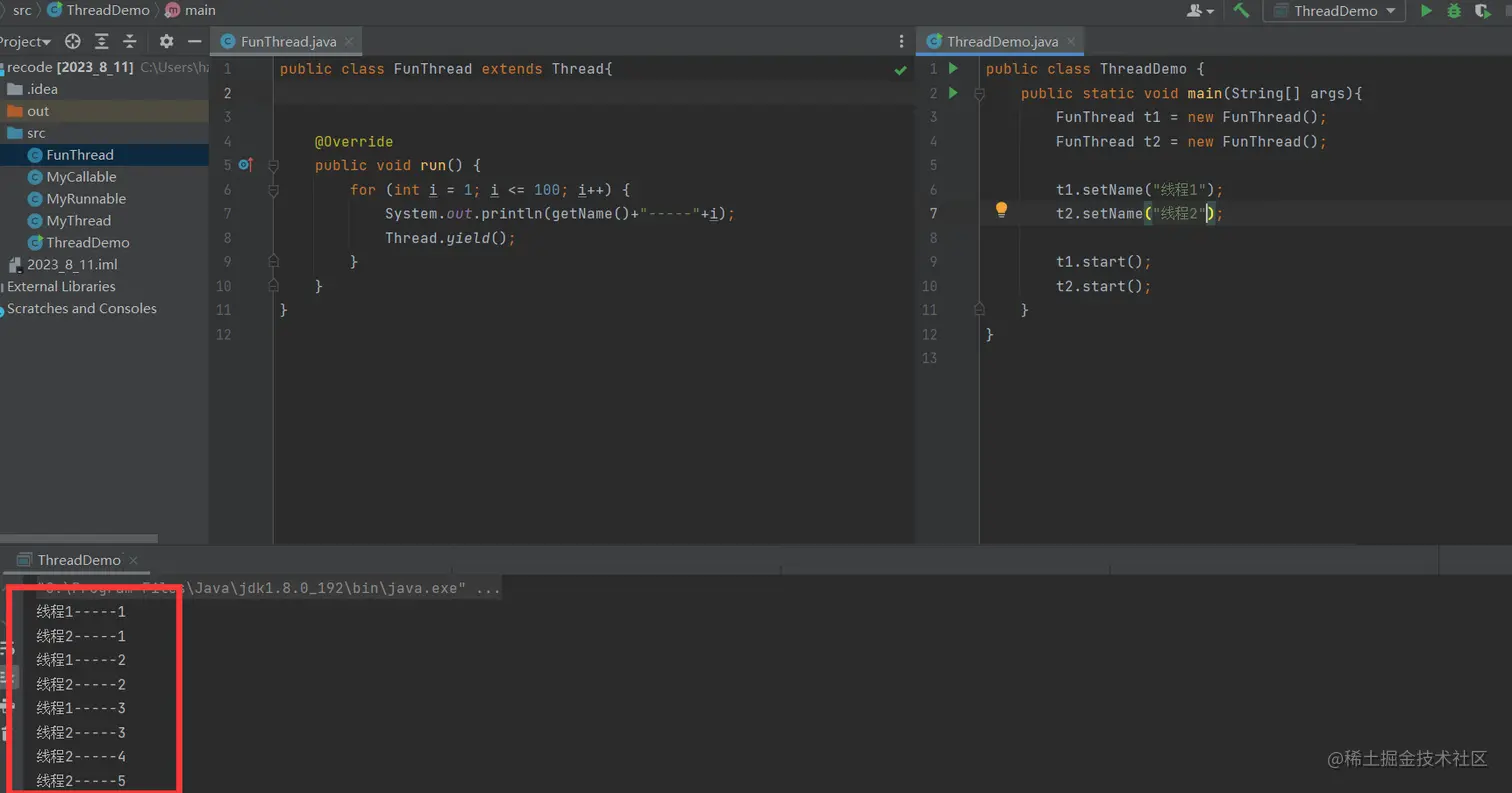
Task: Click console output line "线程2-----2"
Action: click(81, 684)
